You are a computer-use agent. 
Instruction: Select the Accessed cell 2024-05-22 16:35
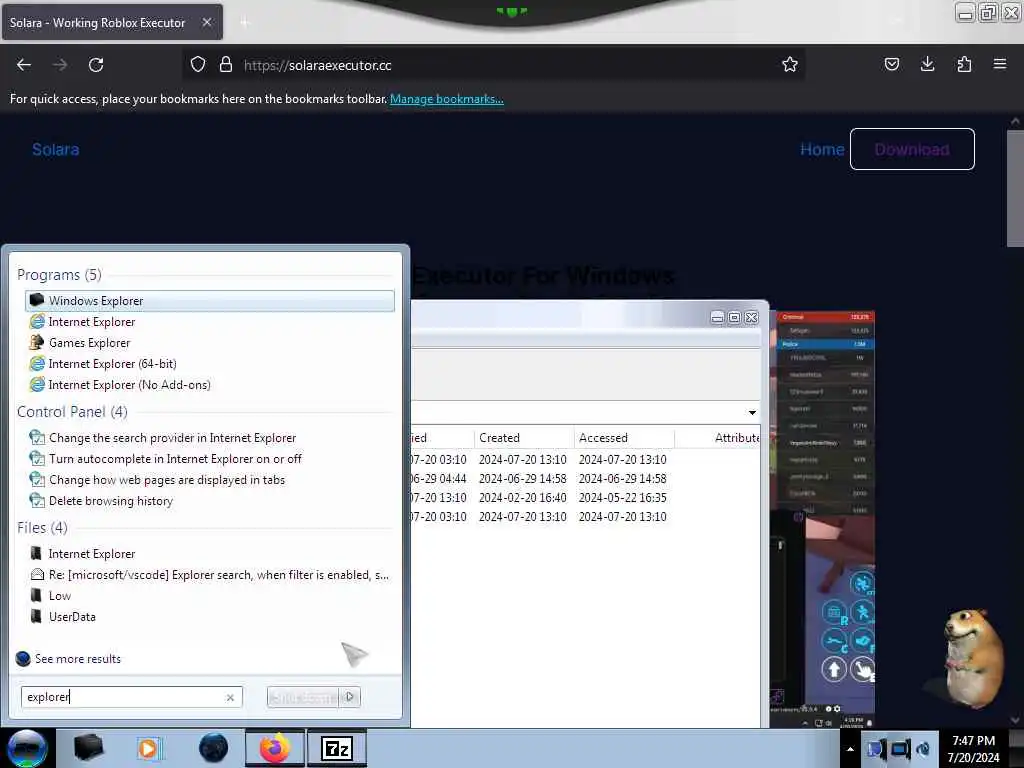click(x=622, y=498)
